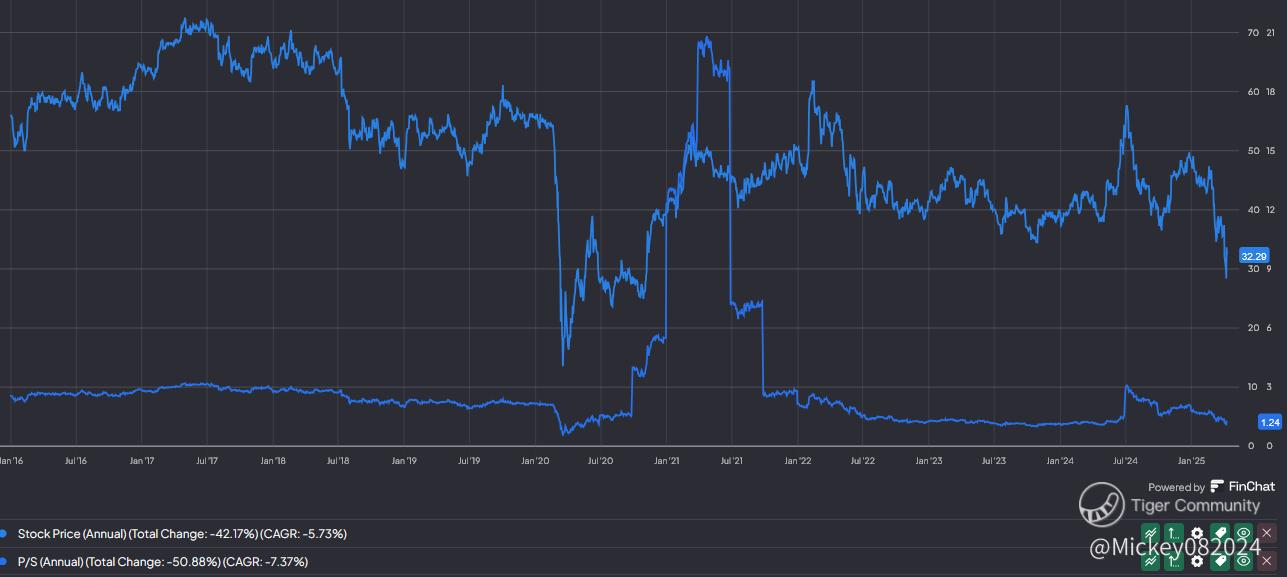
Task: Click the blue dot beside Stock Price
Action: (3, 534)
